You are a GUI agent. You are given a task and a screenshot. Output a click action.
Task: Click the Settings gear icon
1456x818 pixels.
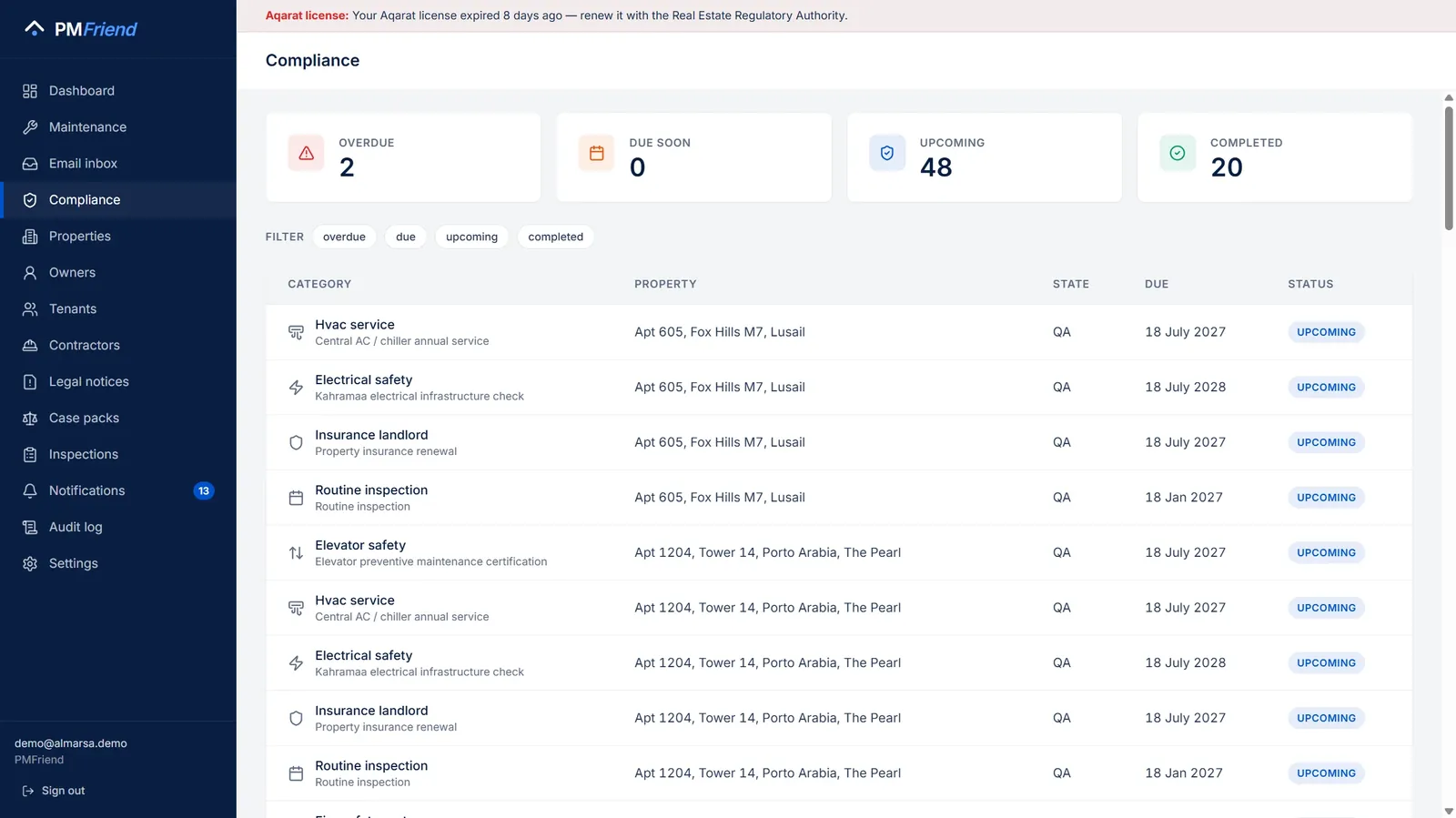click(x=30, y=563)
